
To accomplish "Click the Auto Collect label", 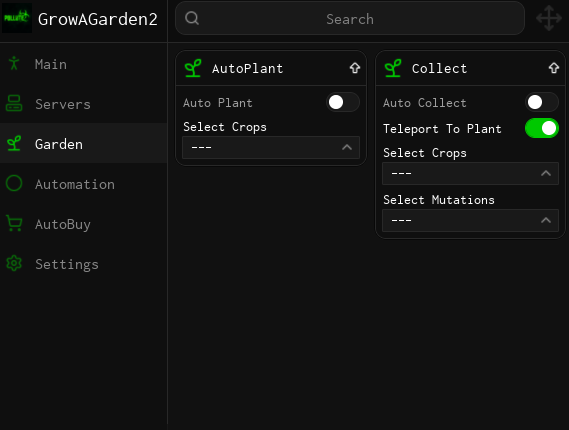I will (425, 103).
